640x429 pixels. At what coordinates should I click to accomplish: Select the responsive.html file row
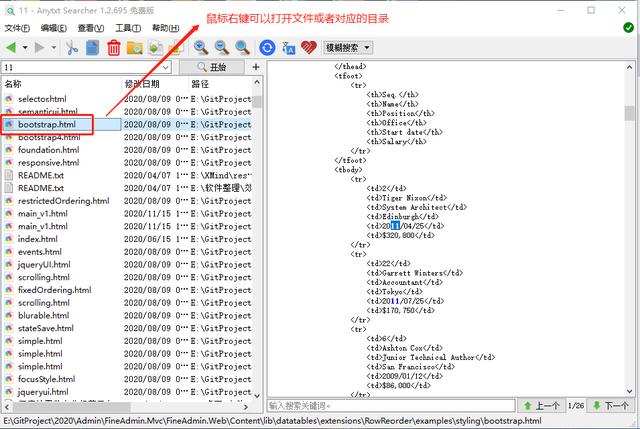tap(127, 162)
